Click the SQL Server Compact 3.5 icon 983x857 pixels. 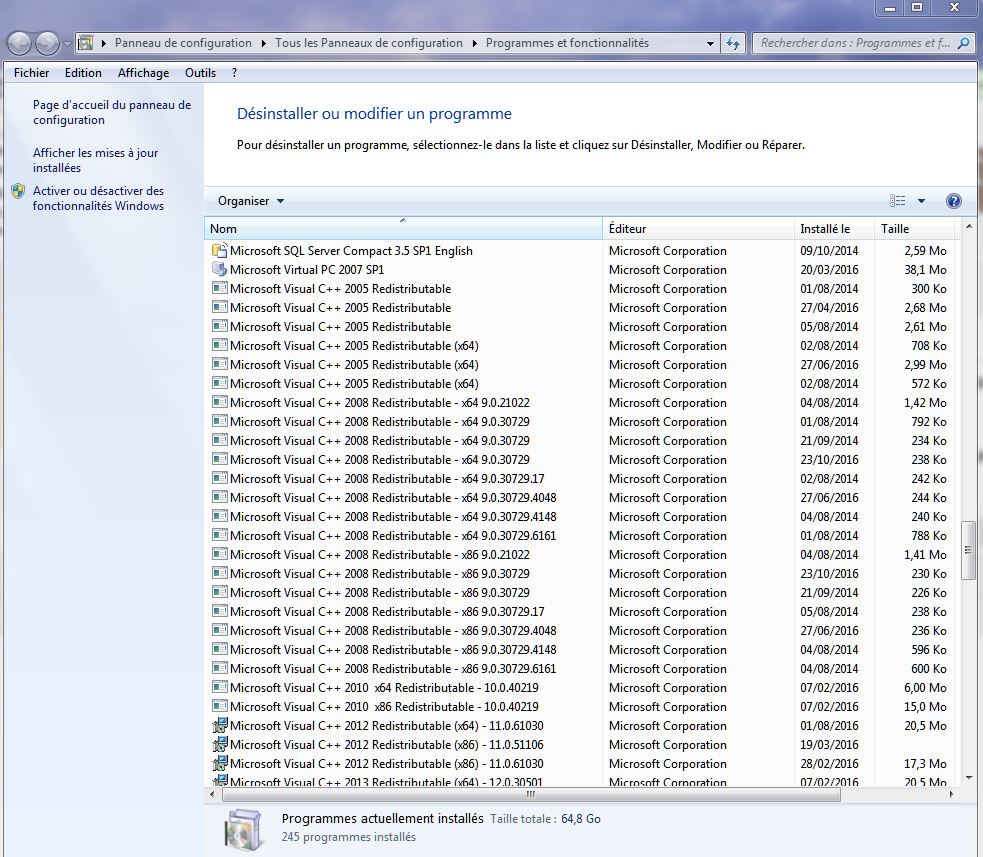click(220, 251)
